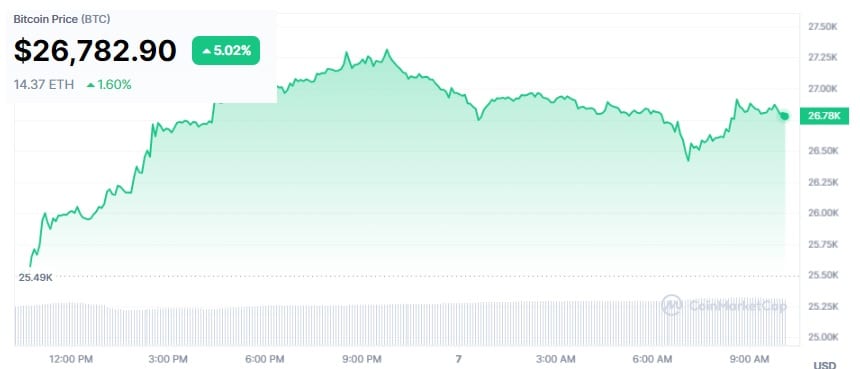Click the date marker 7 on axis
This screenshot has width=860, height=369.
point(459,360)
